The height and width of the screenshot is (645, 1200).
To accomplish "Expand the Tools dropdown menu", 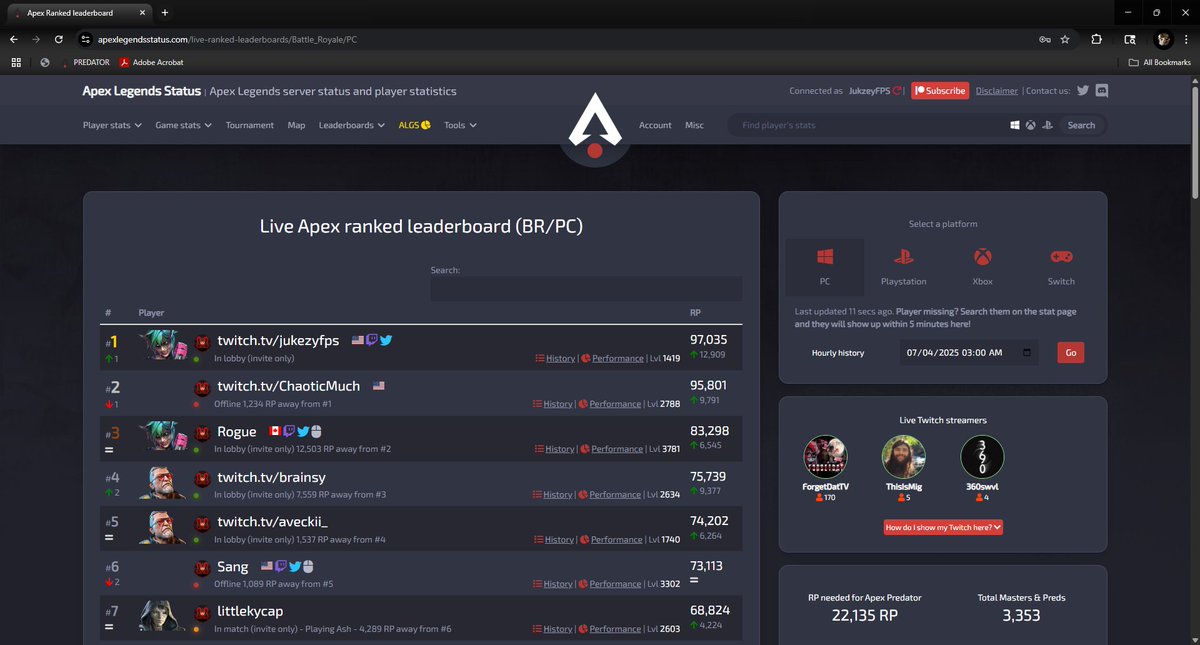I will 460,125.
